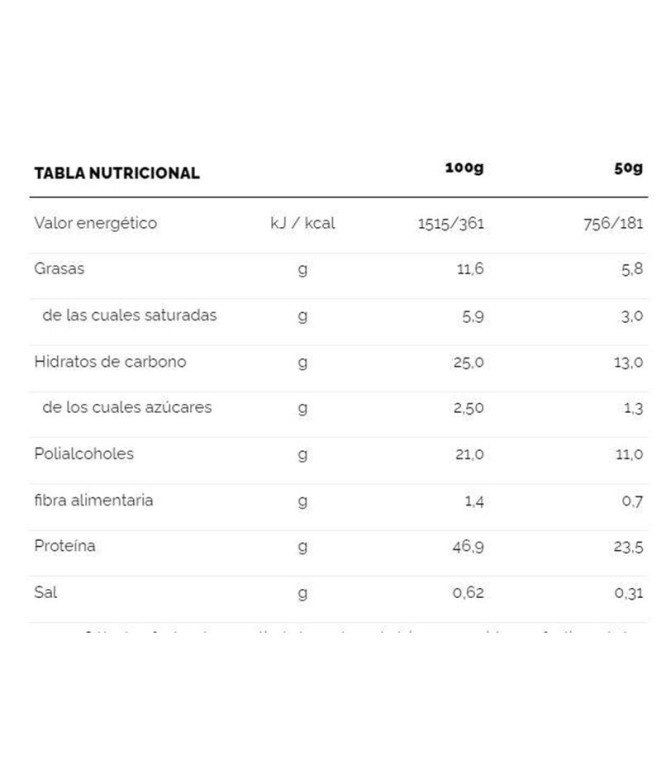Select the 50g column header
Viewport: 661px width, 783px height.
(628, 166)
